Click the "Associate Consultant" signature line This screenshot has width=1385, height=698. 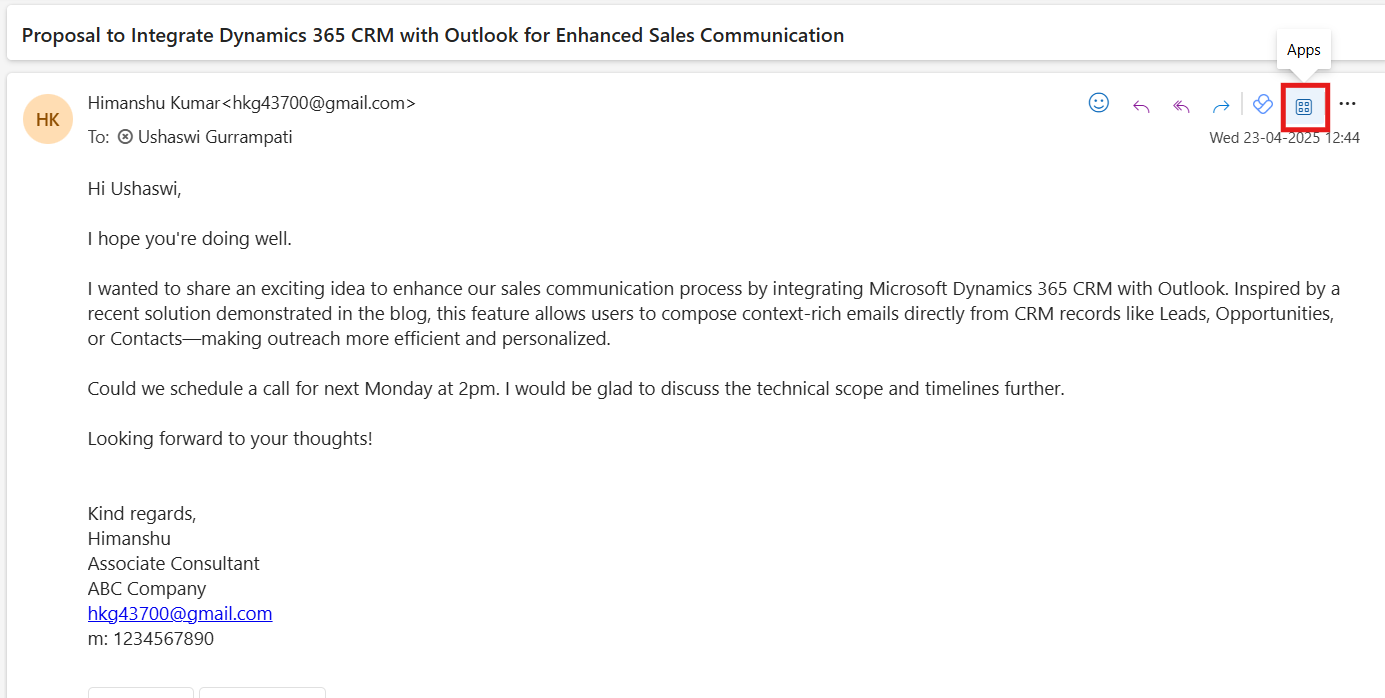[x=174, y=563]
